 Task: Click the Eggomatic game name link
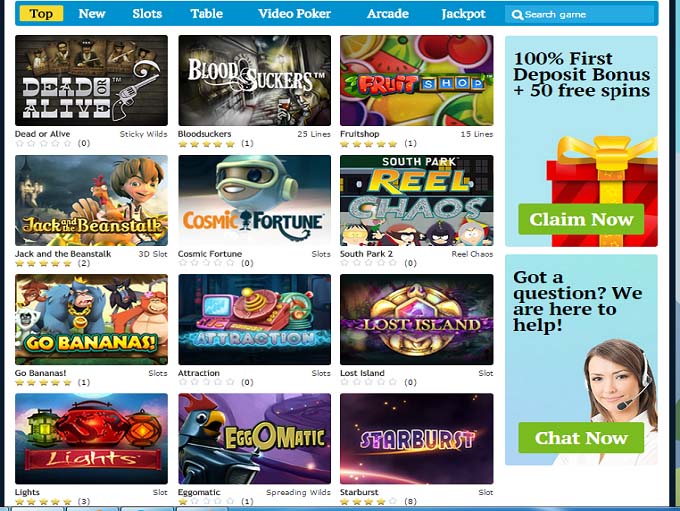(x=199, y=492)
